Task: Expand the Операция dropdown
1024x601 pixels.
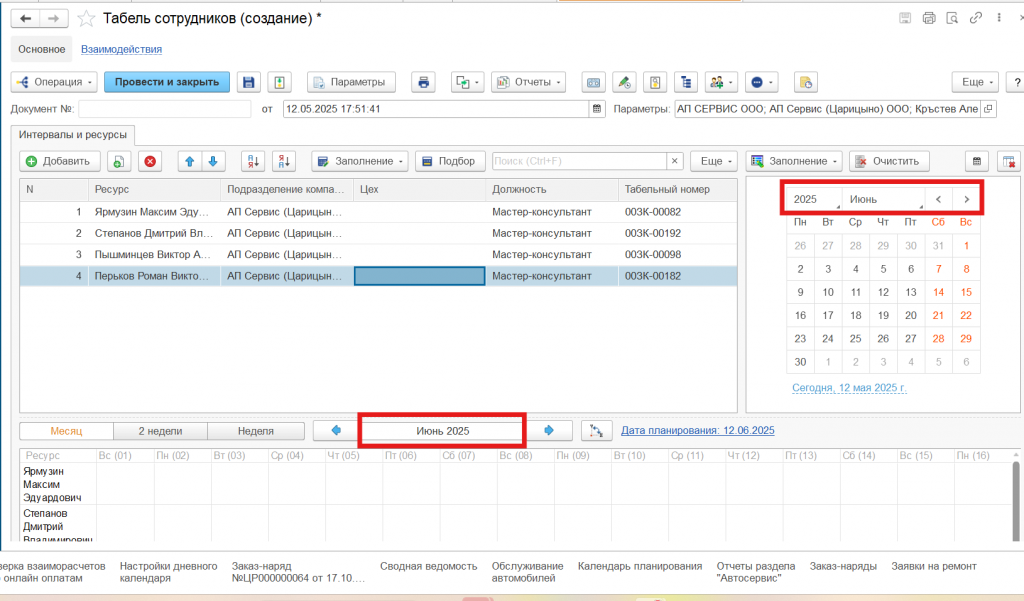Action: tap(55, 82)
